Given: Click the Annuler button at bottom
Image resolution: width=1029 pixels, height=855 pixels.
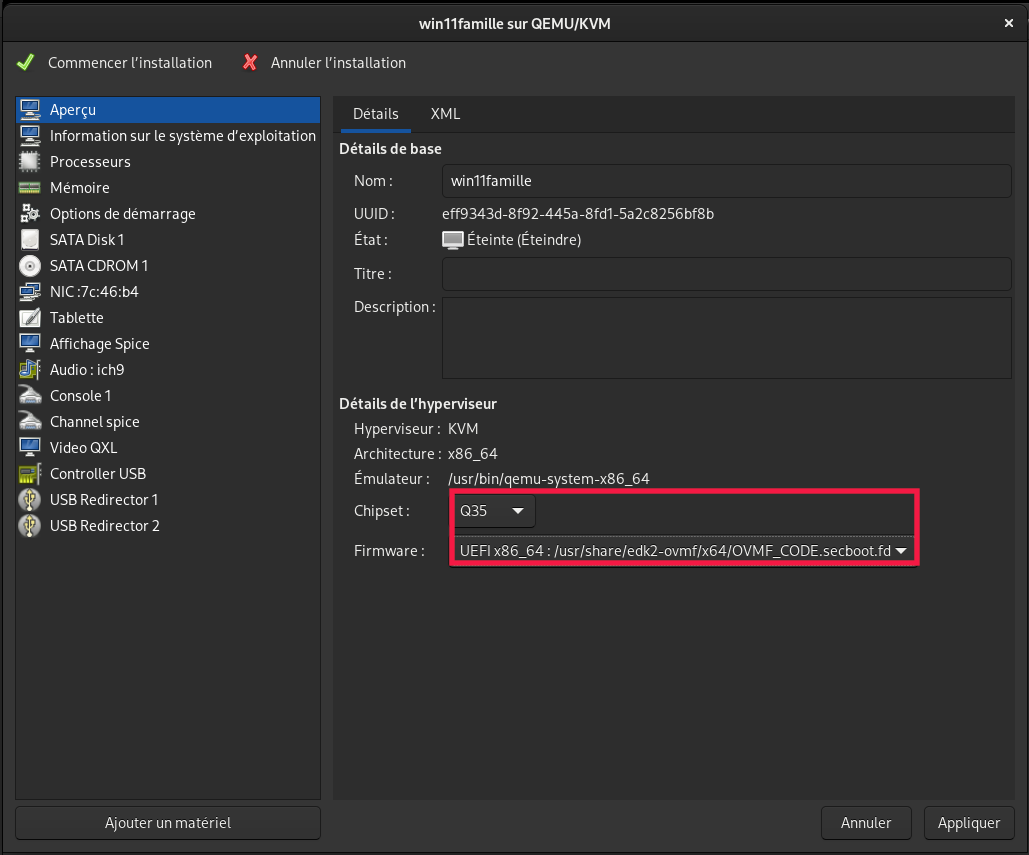Looking at the screenshot, I should point(866,823).
